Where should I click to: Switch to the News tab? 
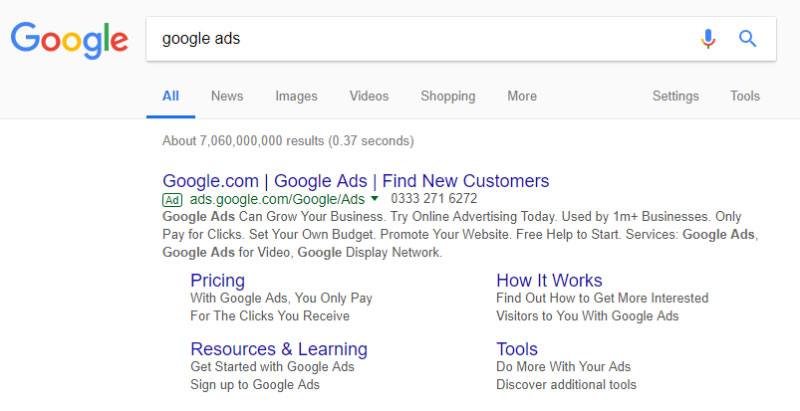(x=227, y=96)
